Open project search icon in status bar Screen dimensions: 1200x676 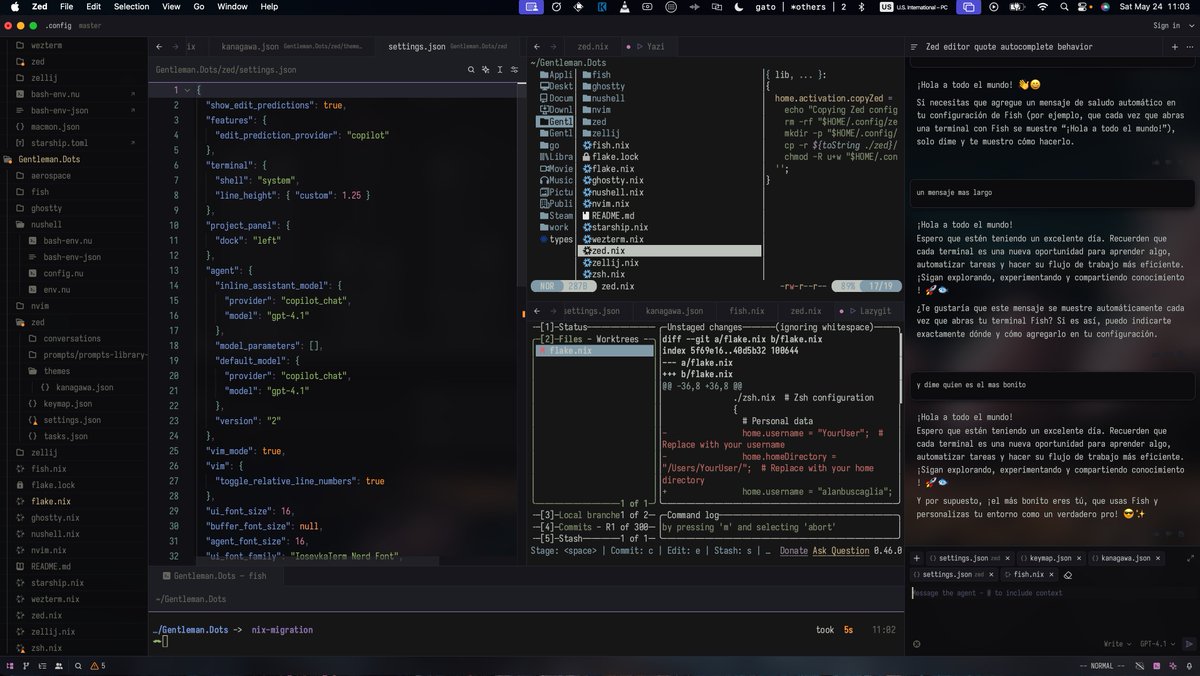point(77,665)
